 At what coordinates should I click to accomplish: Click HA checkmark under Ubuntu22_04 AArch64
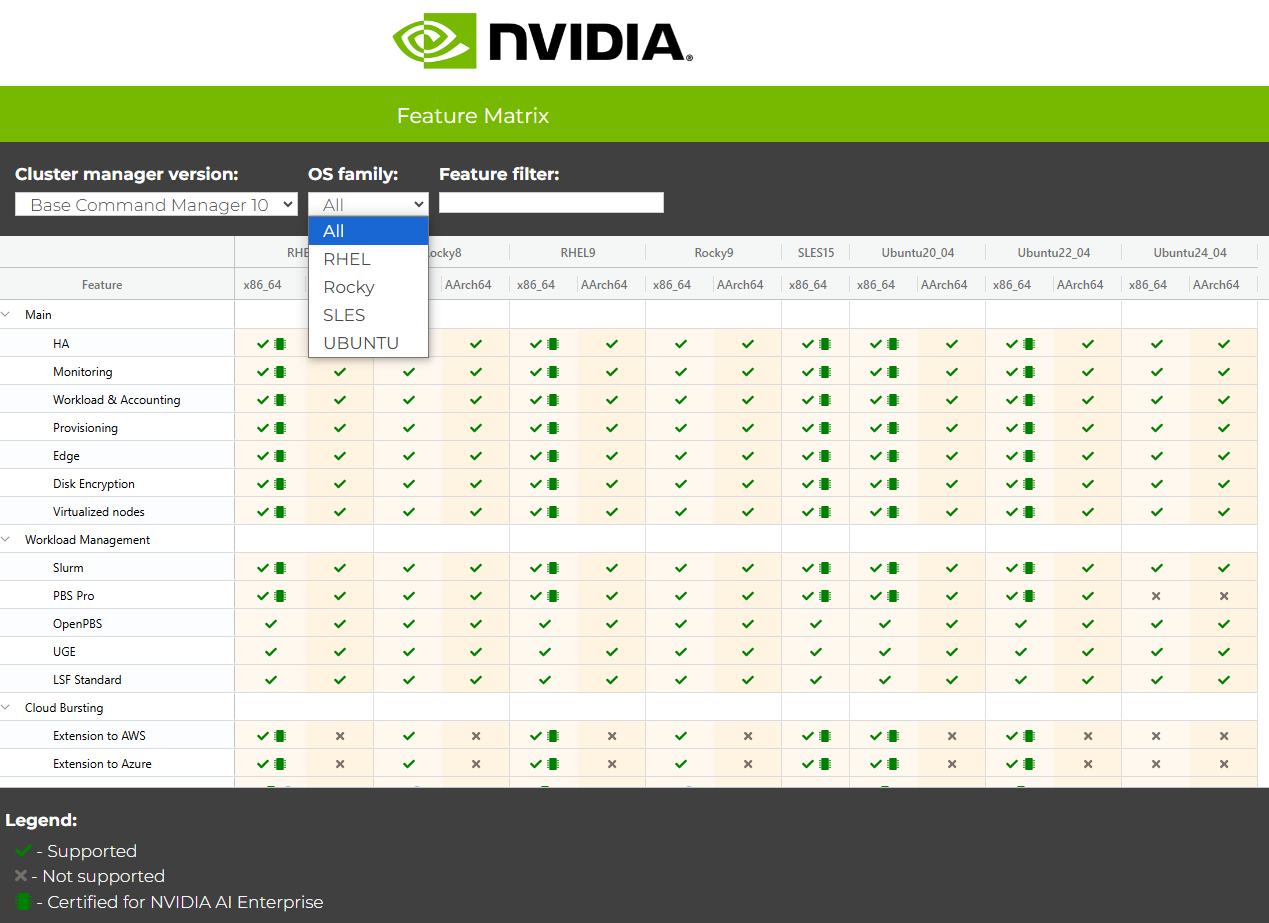1088,343
